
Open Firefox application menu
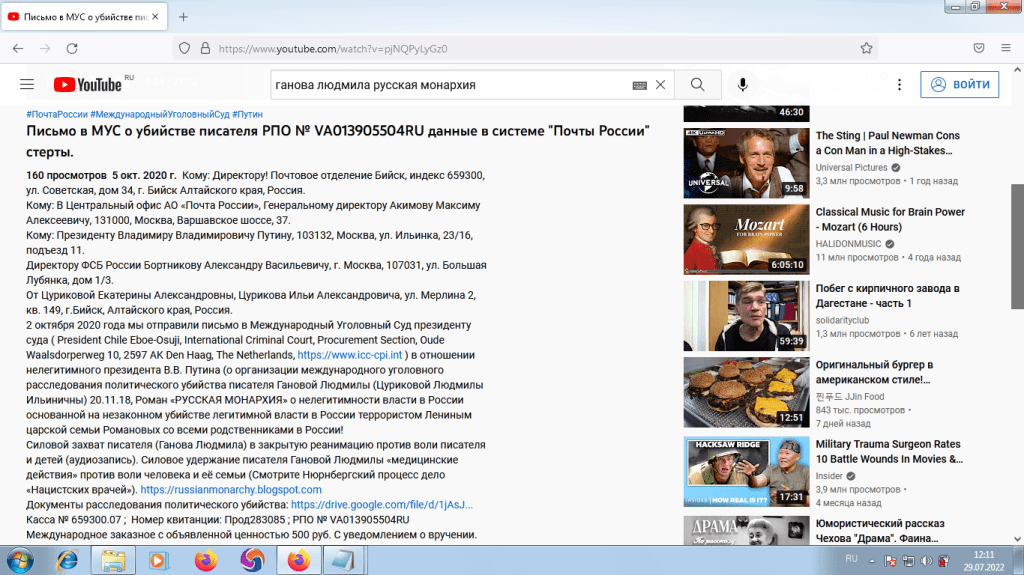click(1006, 48)
